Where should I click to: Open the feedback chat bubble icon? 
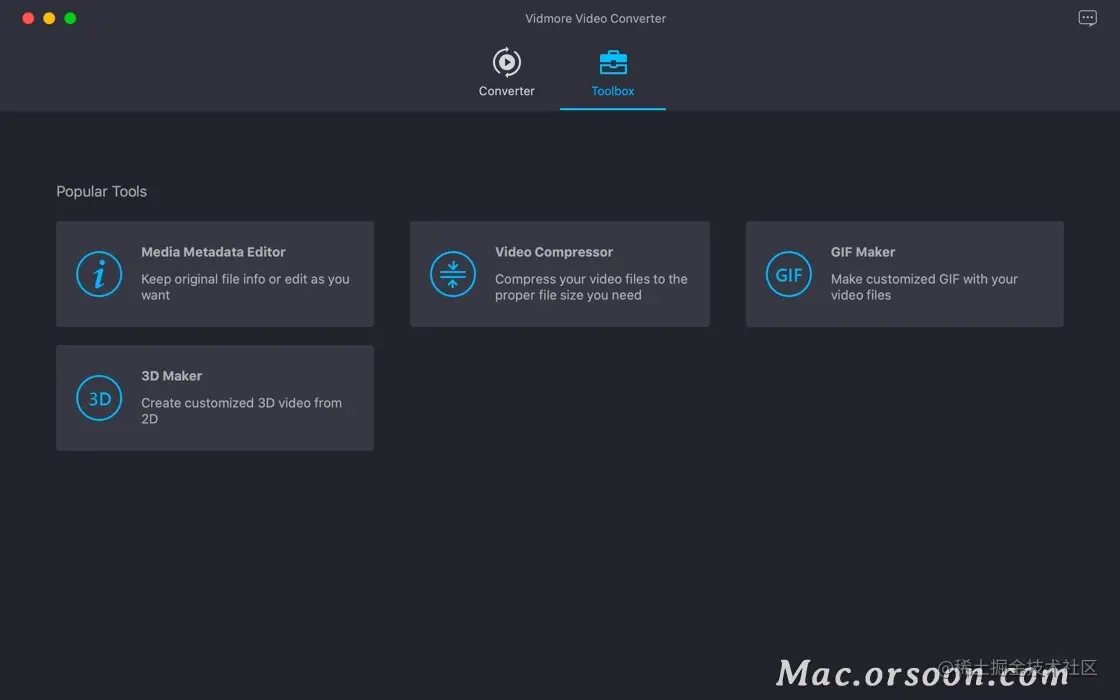[1087, 18]
